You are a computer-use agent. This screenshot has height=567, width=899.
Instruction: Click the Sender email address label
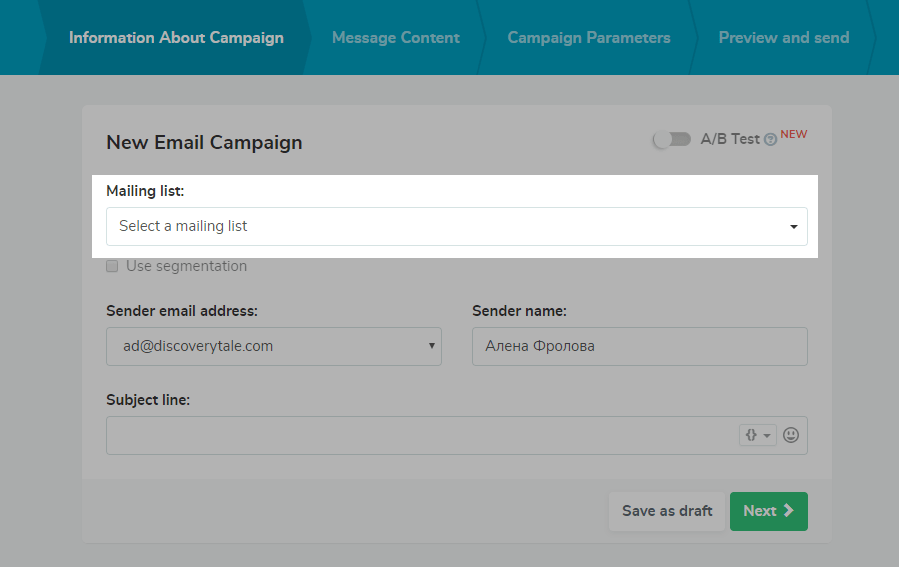(182, 311)
